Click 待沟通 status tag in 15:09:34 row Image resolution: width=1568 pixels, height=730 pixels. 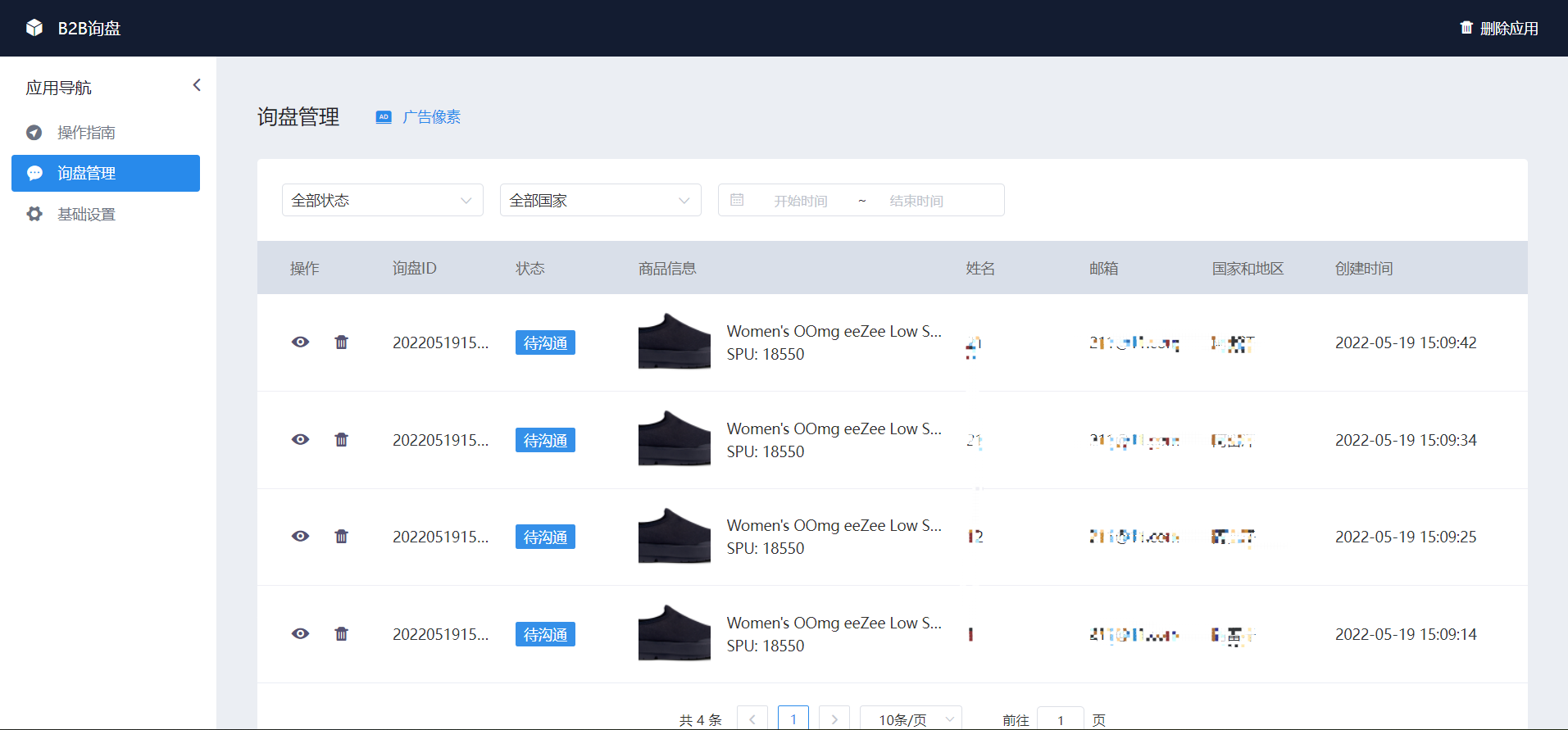[545, 440]
